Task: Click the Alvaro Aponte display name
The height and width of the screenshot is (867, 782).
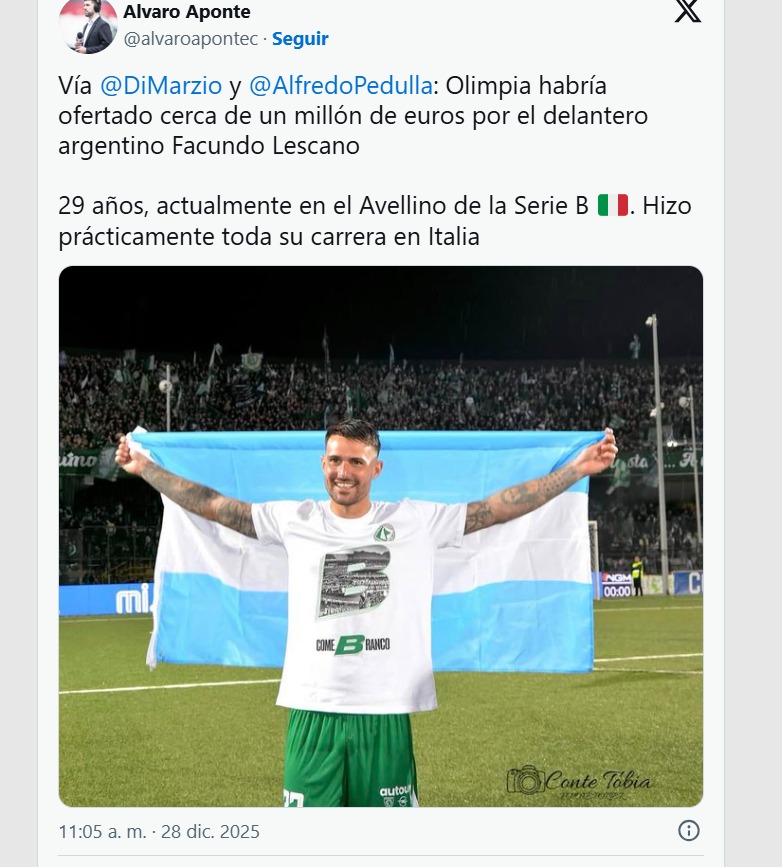Action: click(187, 12)
